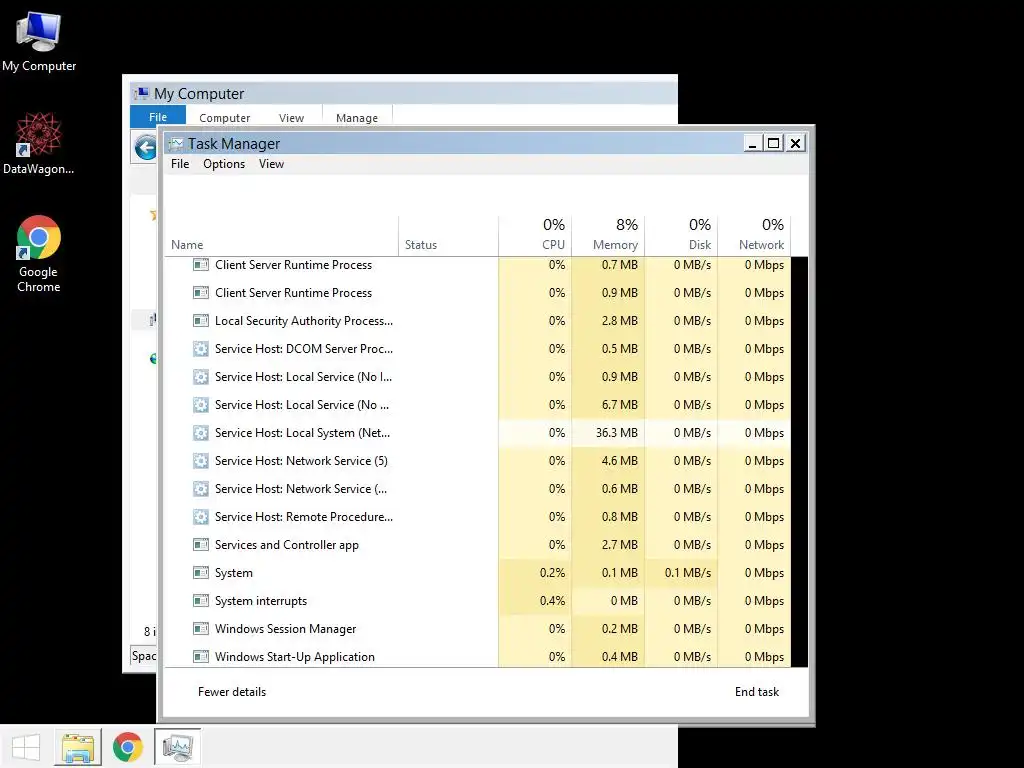Sort processes by the Name column
The height and width of the screenshot is (768, 1024).
pyautogui.click(x=281, y=236)
